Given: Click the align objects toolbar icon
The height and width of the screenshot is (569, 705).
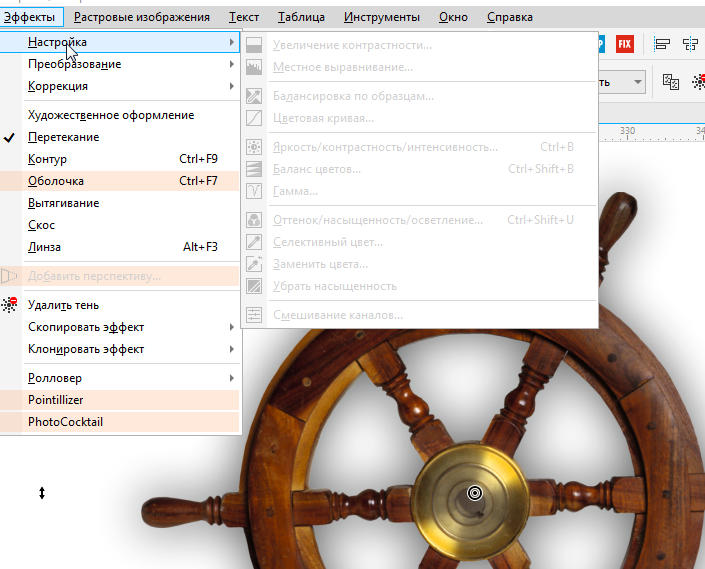Looking at the screenshot, I should tap(661, 44).
